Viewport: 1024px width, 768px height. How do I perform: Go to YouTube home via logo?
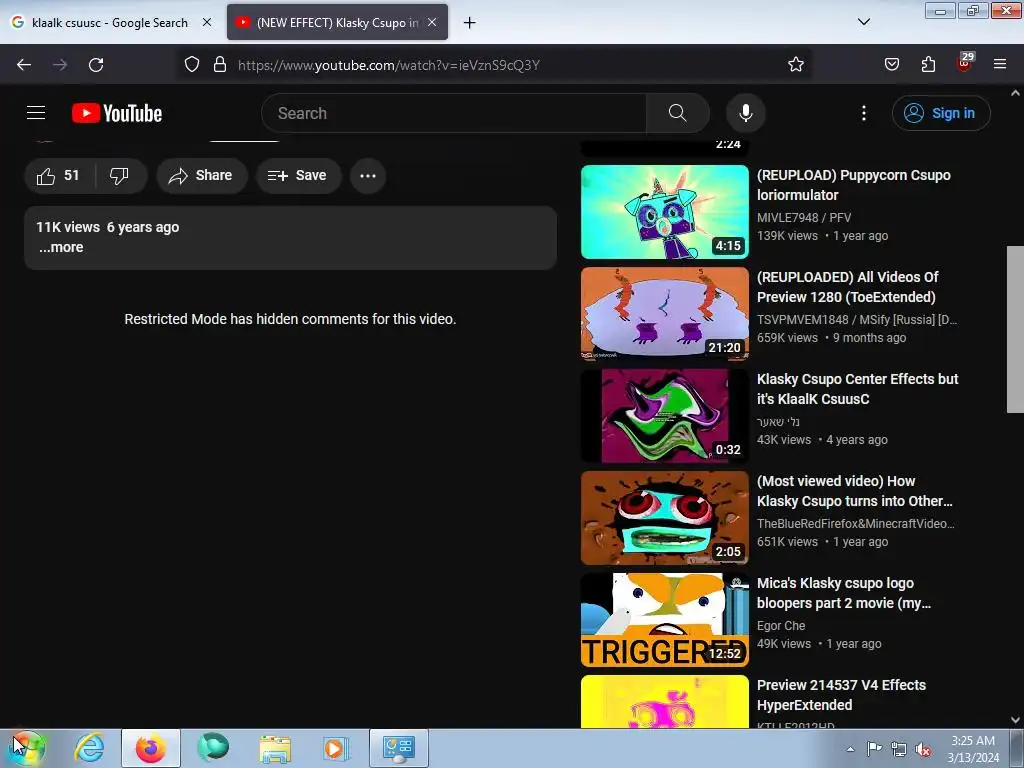117,113
